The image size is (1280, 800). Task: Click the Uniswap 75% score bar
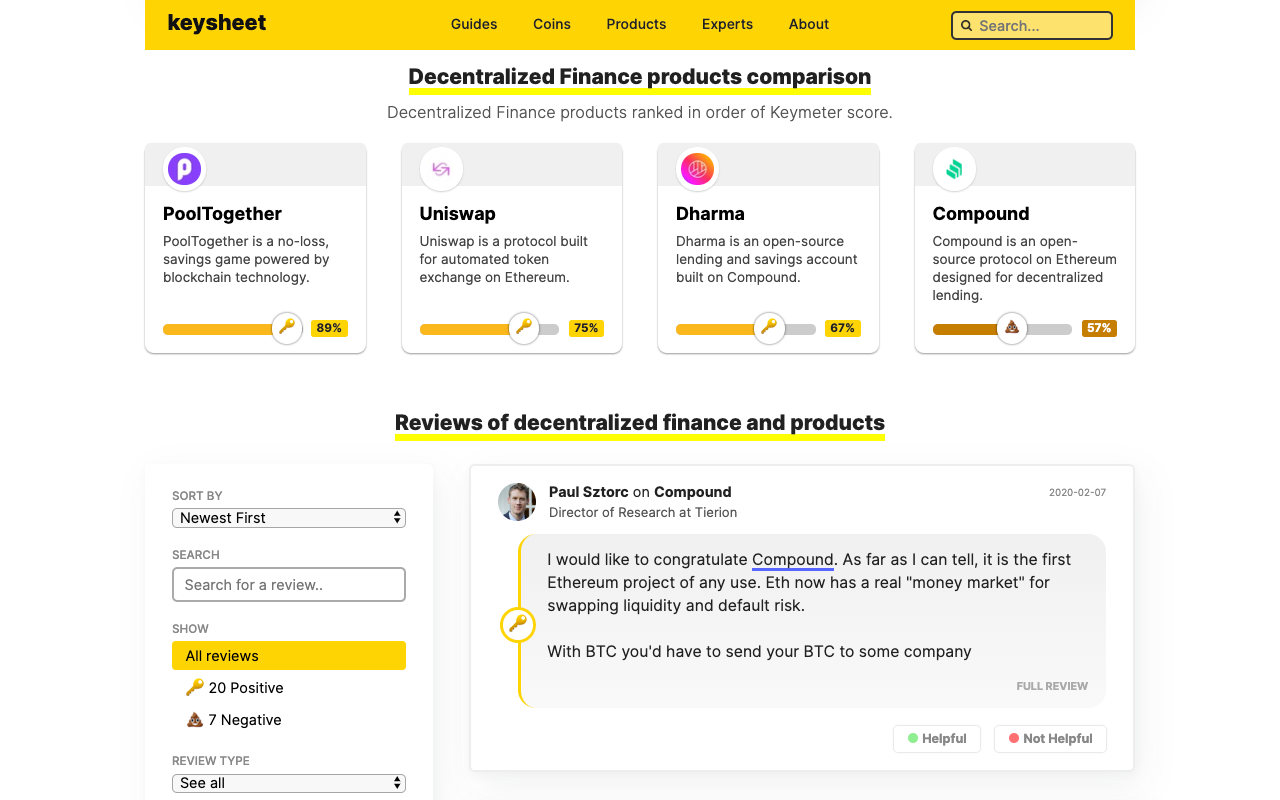coord(489,329)
